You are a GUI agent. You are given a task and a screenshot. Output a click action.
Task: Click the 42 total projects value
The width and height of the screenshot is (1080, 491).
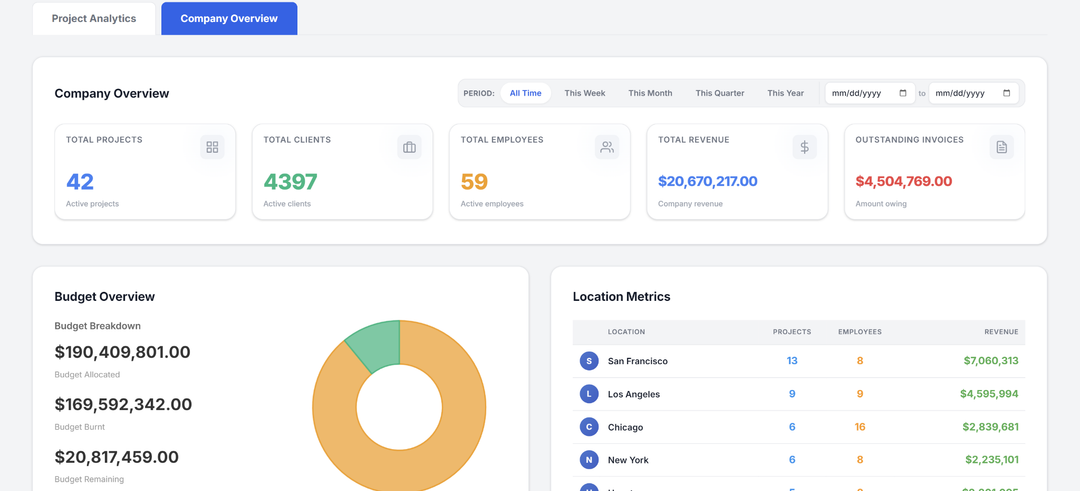tap(80, 182)
